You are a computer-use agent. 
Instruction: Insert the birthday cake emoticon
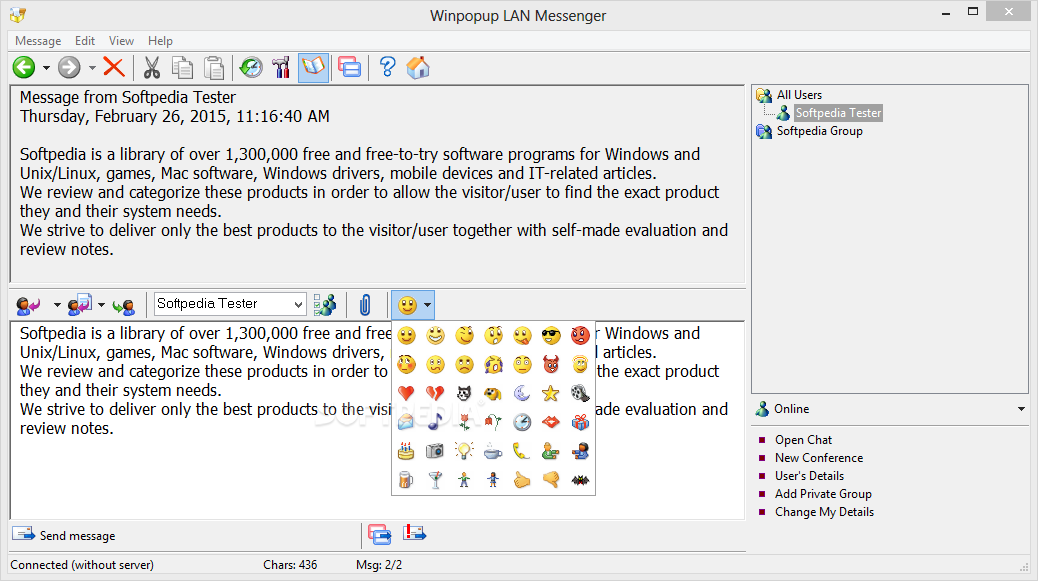(x=406, y=451)
